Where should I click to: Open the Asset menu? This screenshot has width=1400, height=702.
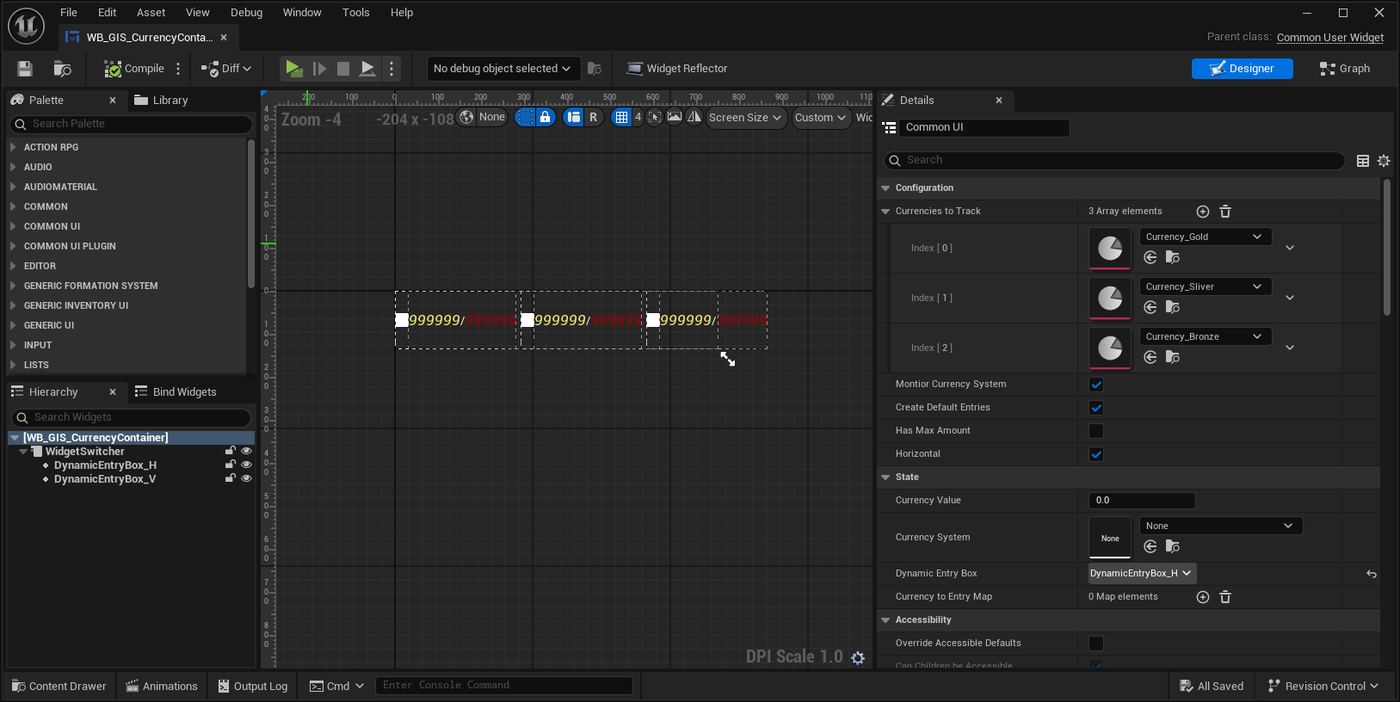pyautogui.click(x=151, y=13)
